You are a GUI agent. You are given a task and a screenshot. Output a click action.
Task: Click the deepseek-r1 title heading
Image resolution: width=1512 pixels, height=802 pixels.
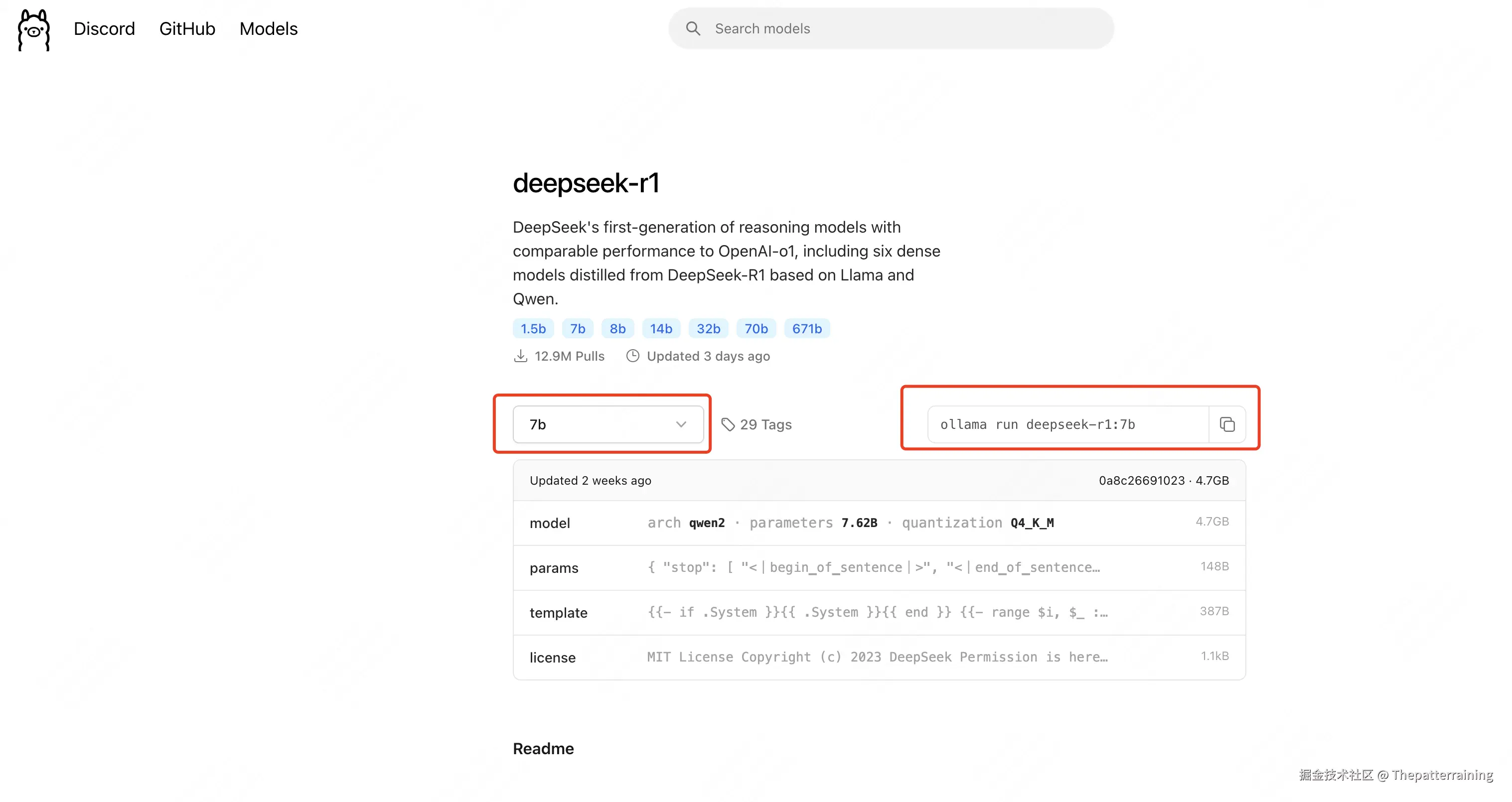[x=587, y=182]
